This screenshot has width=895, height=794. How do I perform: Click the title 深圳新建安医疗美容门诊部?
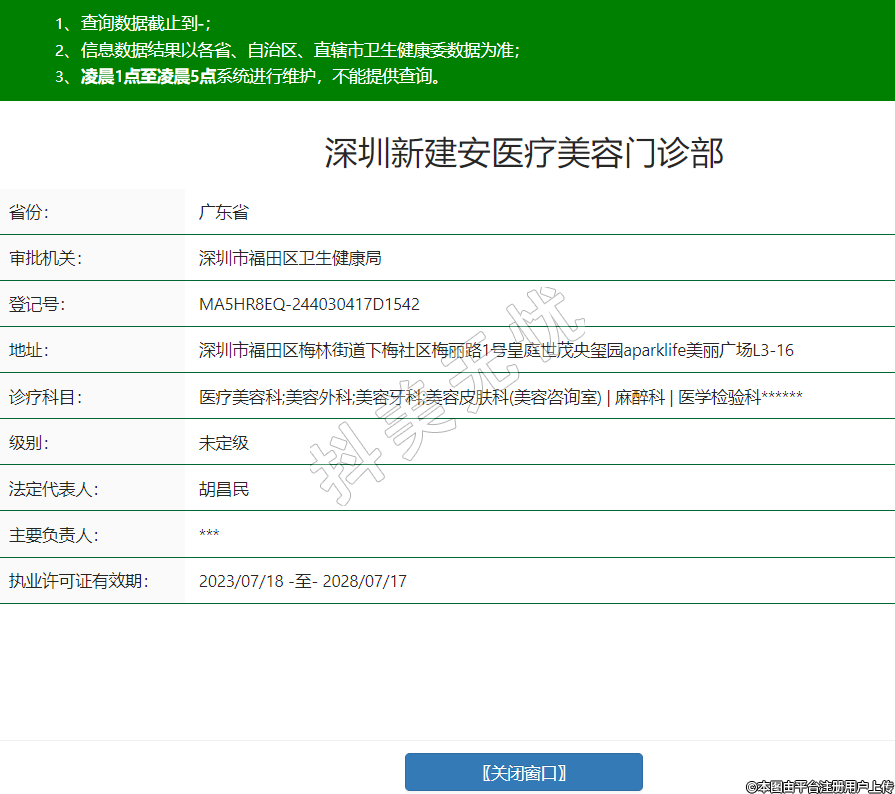pos(523,153)
